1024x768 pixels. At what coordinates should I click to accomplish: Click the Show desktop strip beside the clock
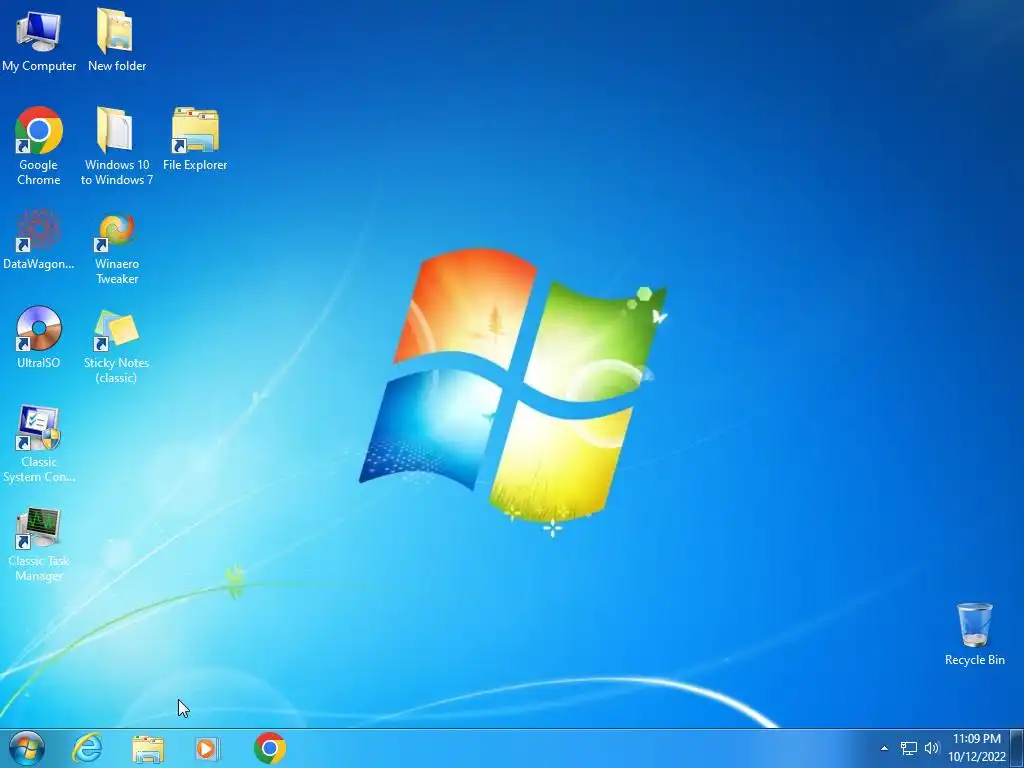[x=1017, y=748]
